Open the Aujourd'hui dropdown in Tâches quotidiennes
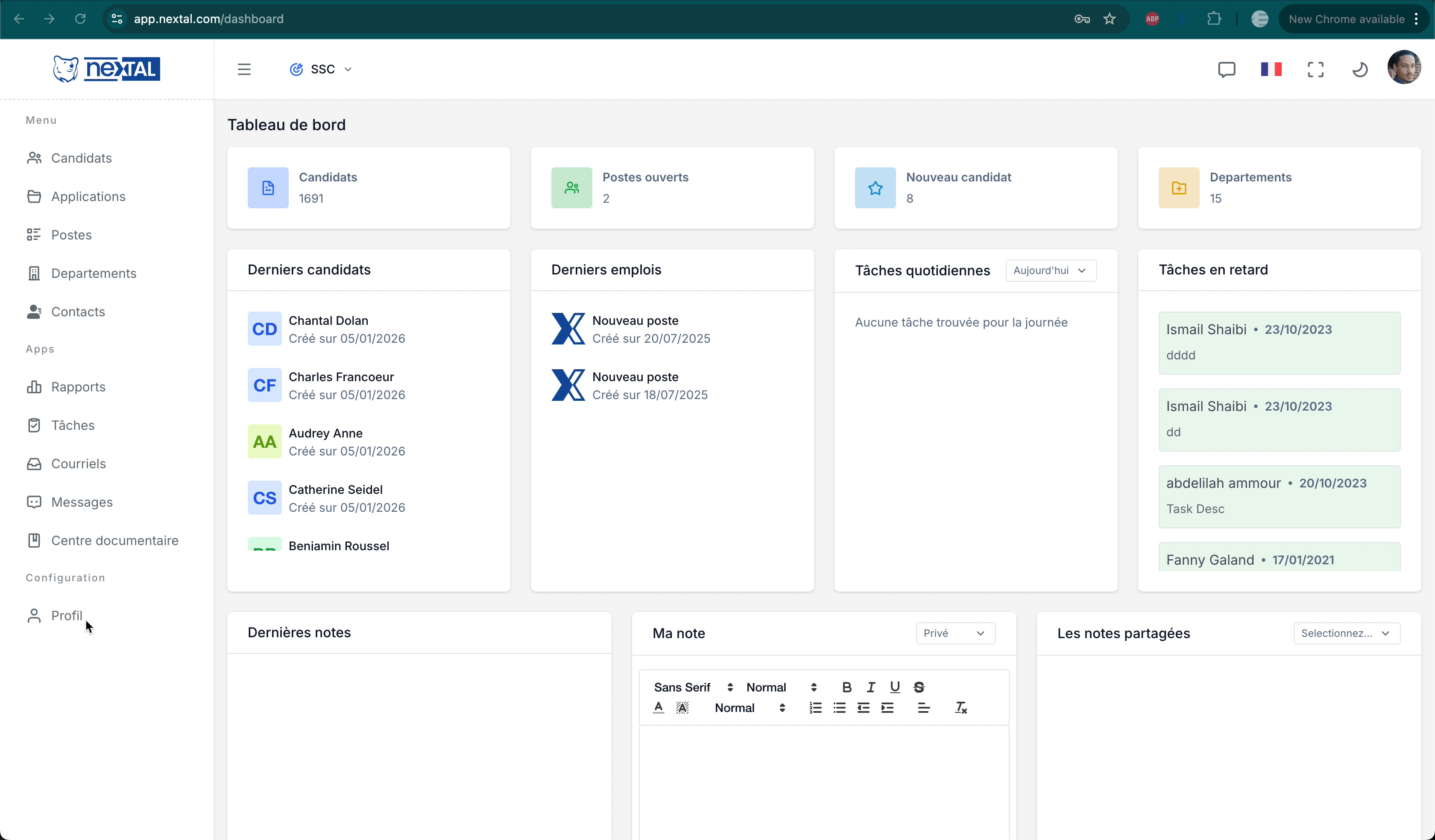1435x840 pixels. coord(1050,270)
